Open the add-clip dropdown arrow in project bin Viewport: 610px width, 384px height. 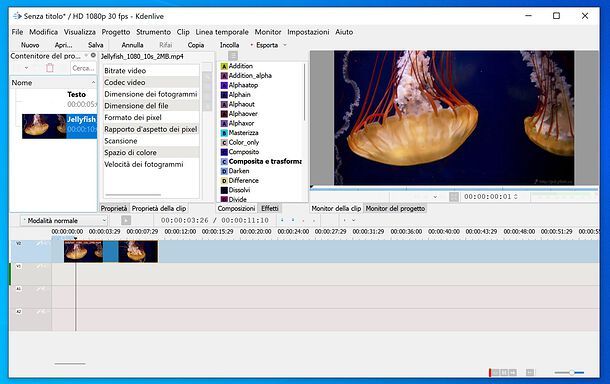coord(26,68)
